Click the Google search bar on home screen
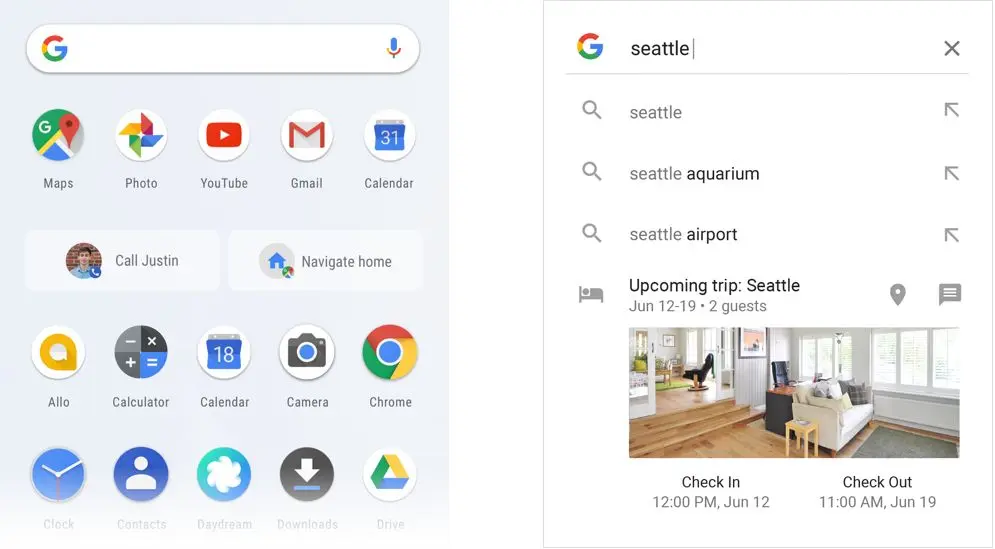 pyautogui.click(x=223, y=49)
